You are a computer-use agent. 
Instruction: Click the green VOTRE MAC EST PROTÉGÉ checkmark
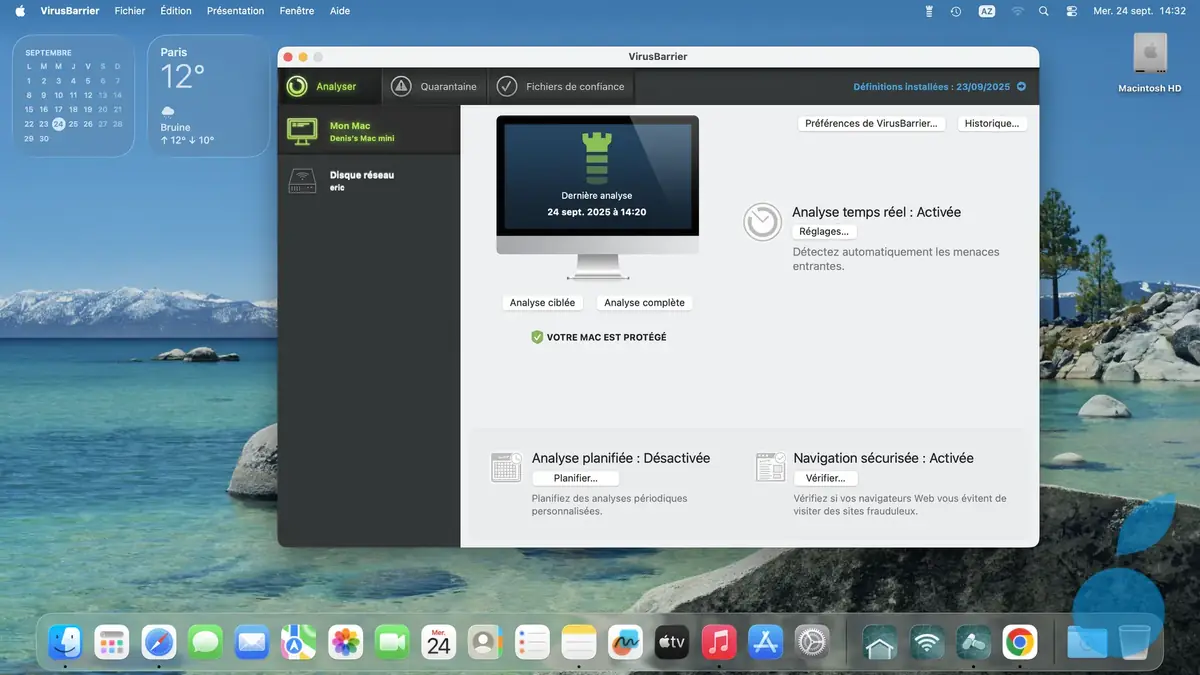536,337
